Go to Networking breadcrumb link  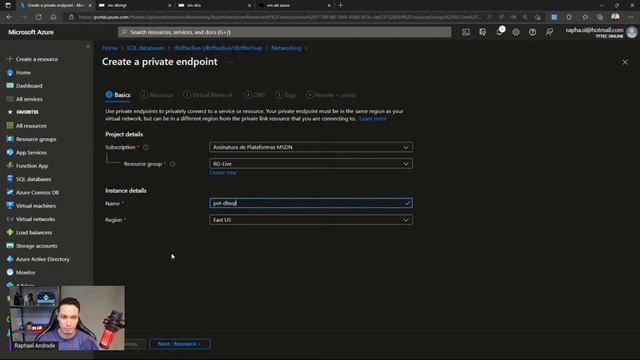(286, 48)
